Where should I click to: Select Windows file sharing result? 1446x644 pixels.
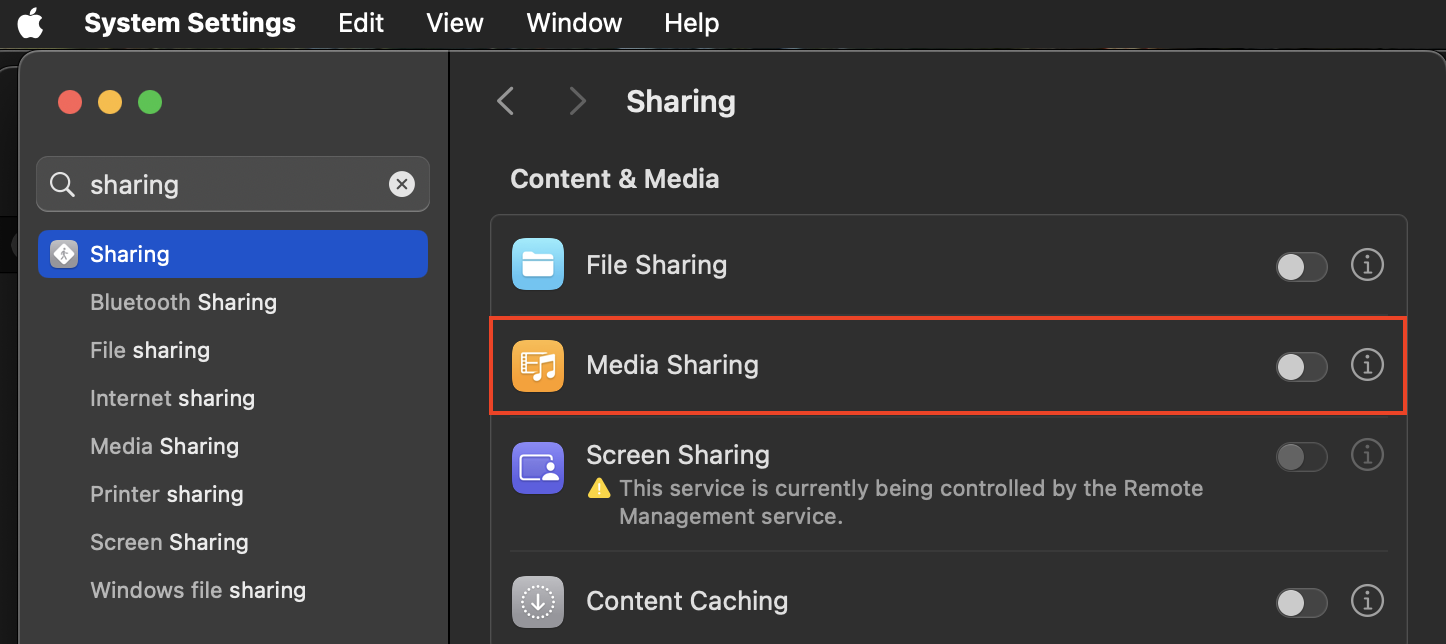(x=198, y=590)
